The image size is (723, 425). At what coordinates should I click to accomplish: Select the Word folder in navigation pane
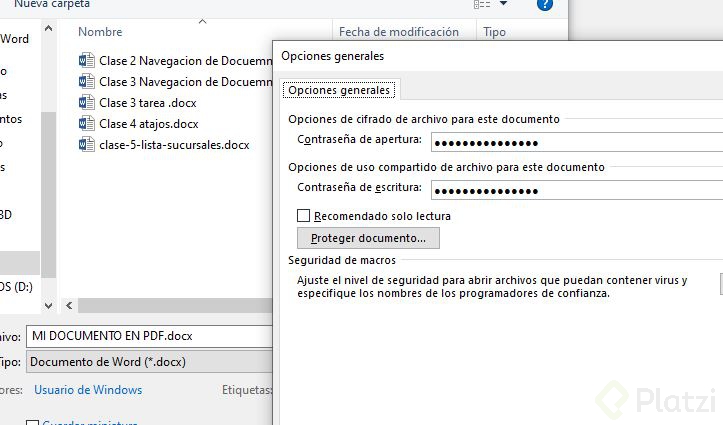[x=14, y=39]
